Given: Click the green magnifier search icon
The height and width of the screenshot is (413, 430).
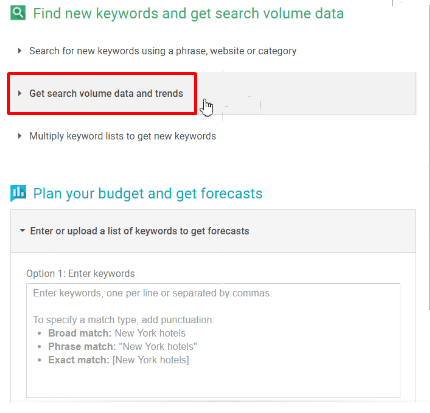Looking at the screenshot, I should tap(18, 13).
